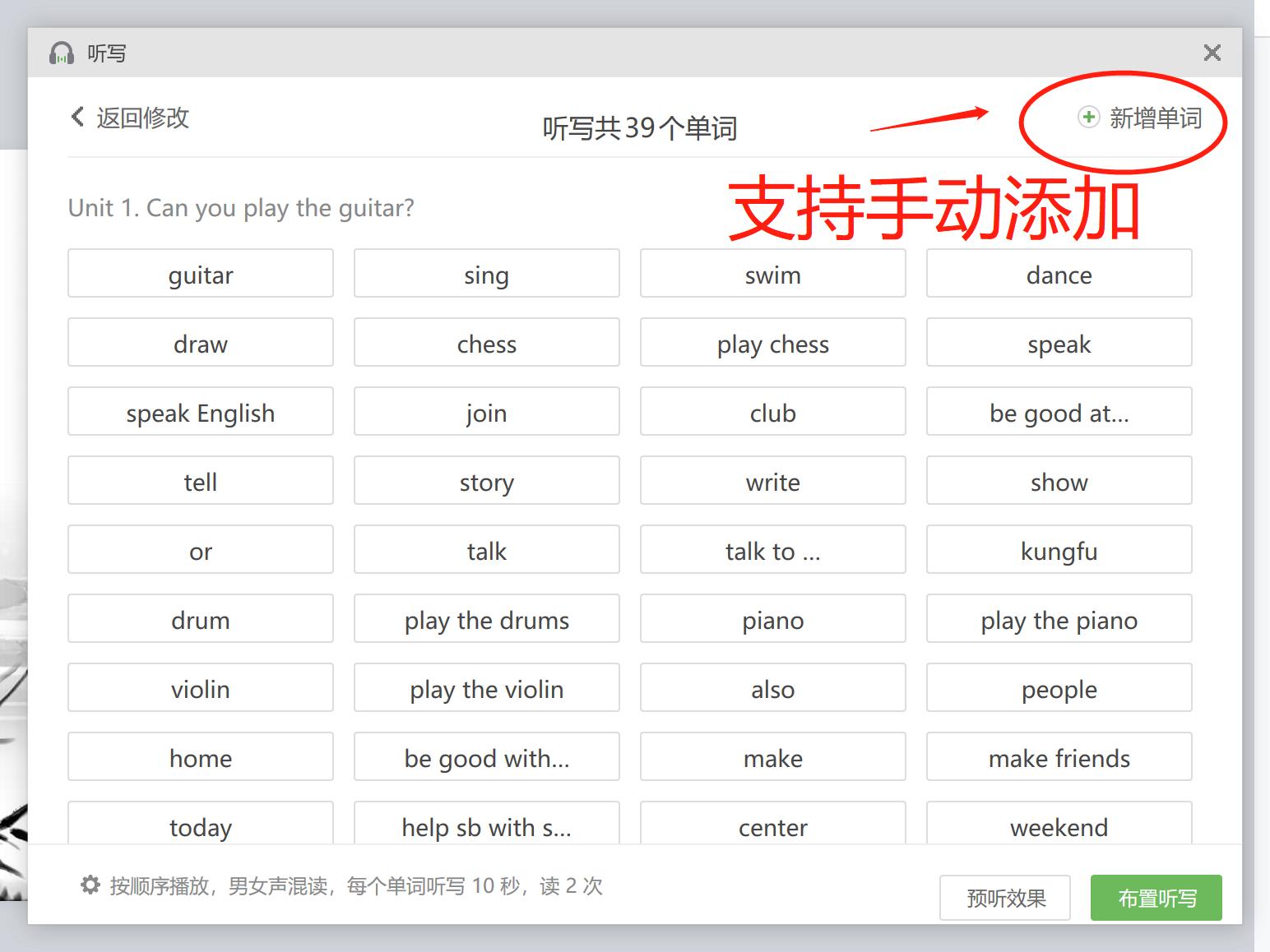Select the phrase "play the drums"
Screen dimensions: 1270x952
click(x=487, y=618)
